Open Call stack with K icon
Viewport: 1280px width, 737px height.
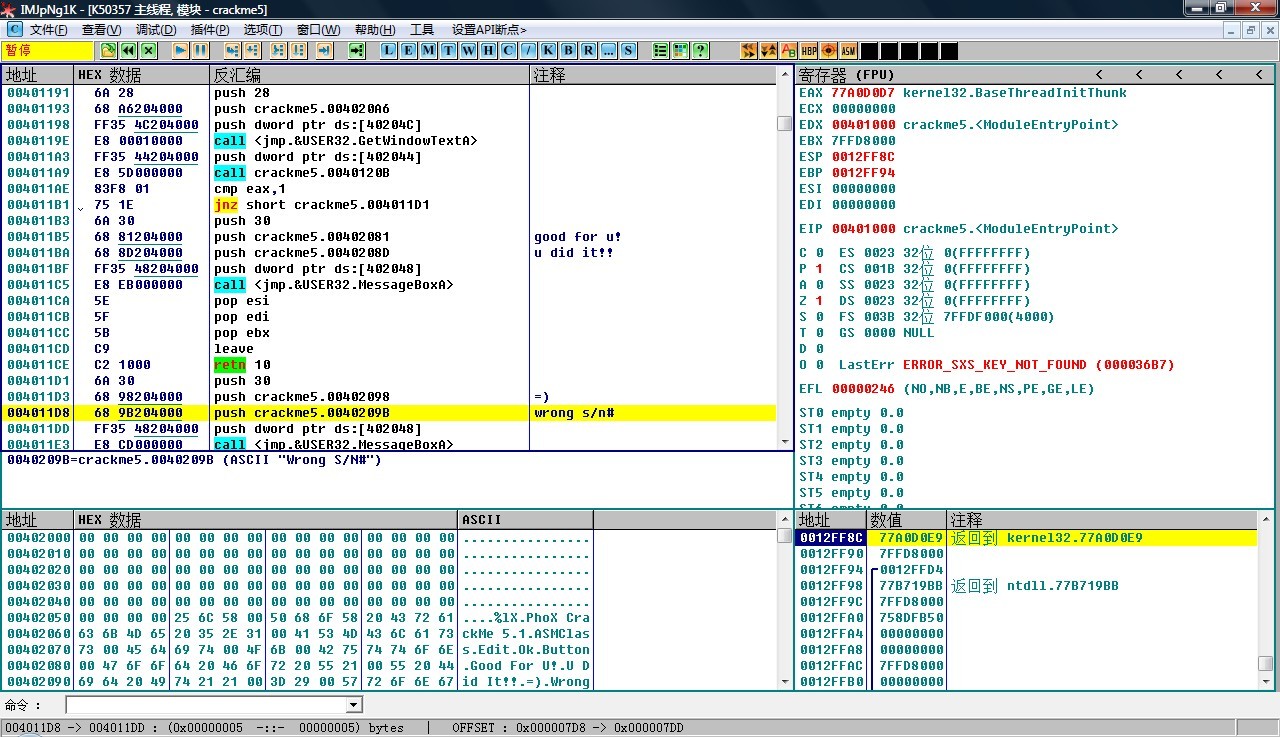point(549,50)
